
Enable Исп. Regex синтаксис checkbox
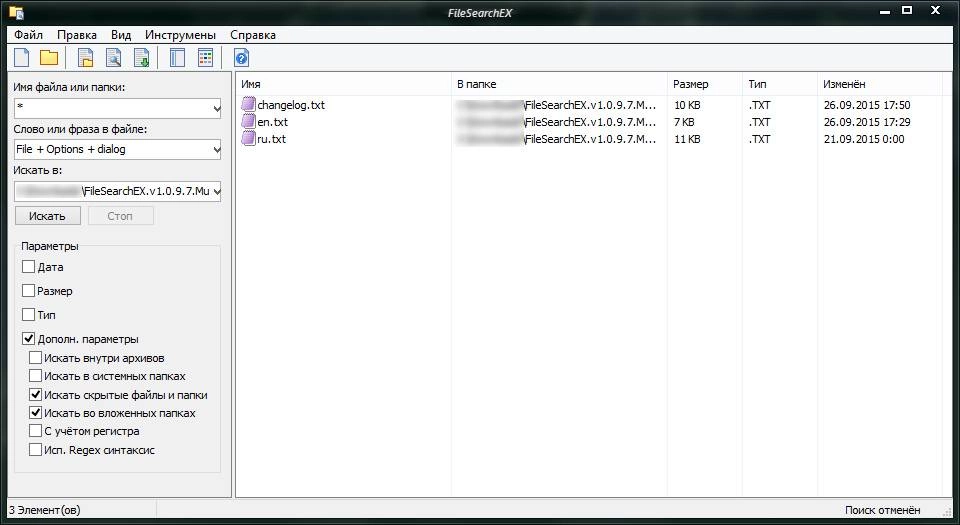pos(36,450)
